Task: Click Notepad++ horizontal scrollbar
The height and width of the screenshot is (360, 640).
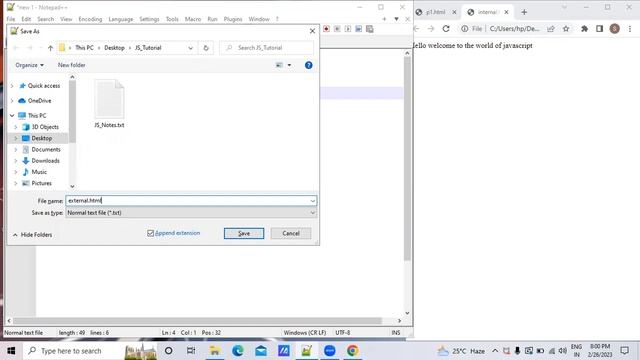Action: tap(197, 321)
